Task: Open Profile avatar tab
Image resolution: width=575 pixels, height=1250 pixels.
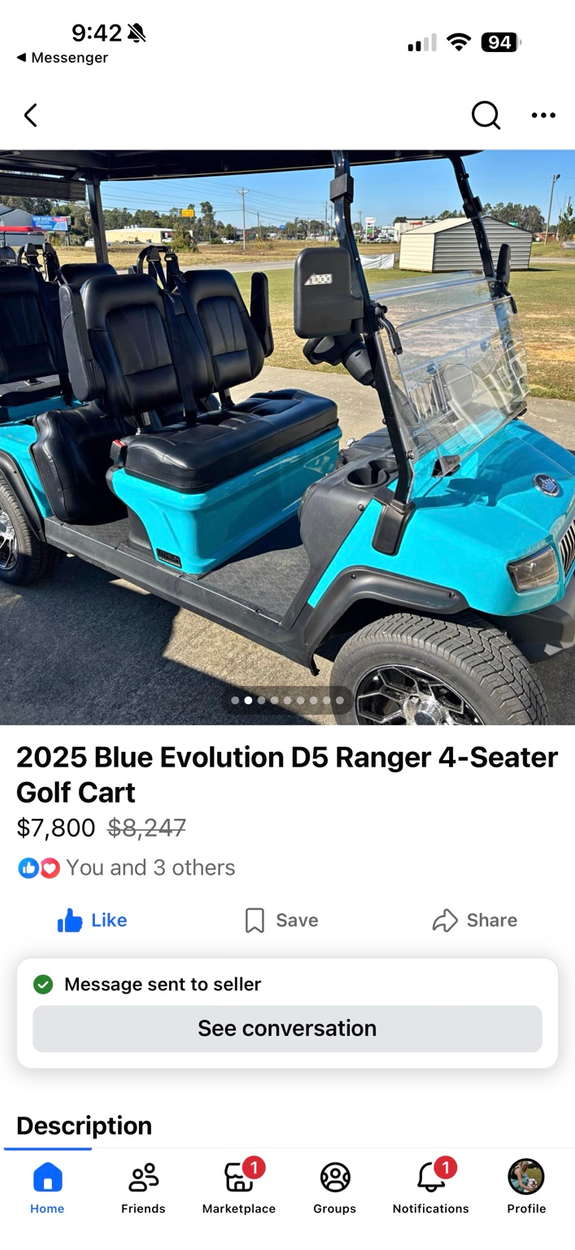Action: coord(526,1187)
